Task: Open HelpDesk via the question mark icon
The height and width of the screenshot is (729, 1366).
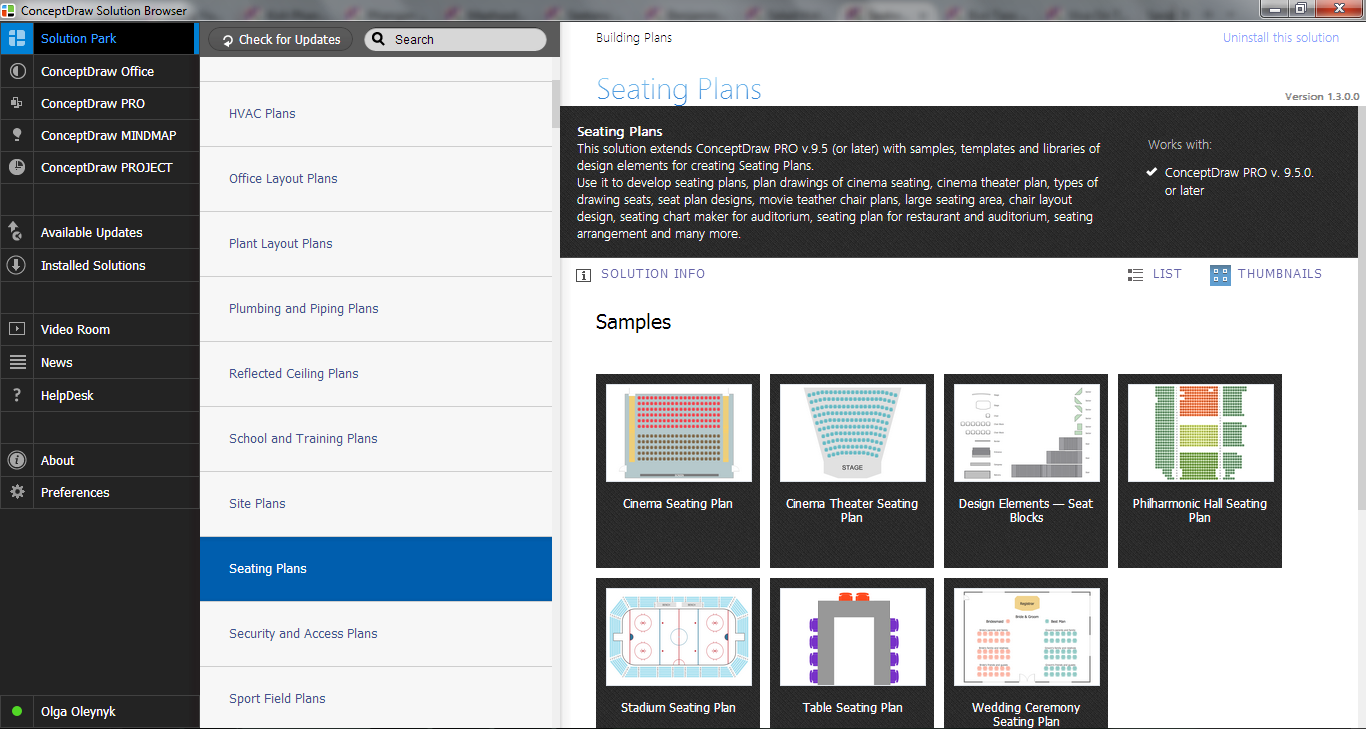Action: (16, 395)
